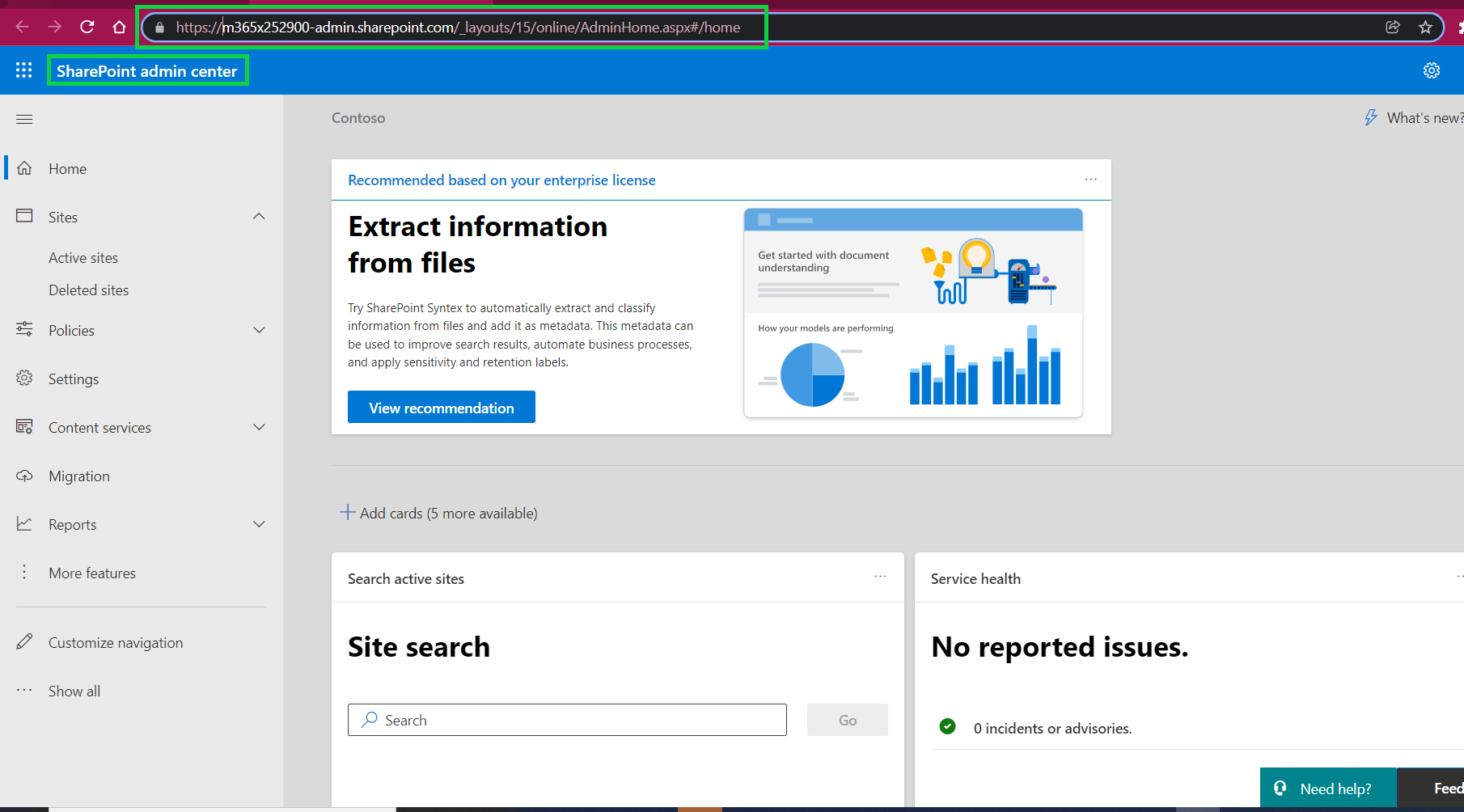
Task: Expand the Reports section chevron
Action: coord(259,524)
